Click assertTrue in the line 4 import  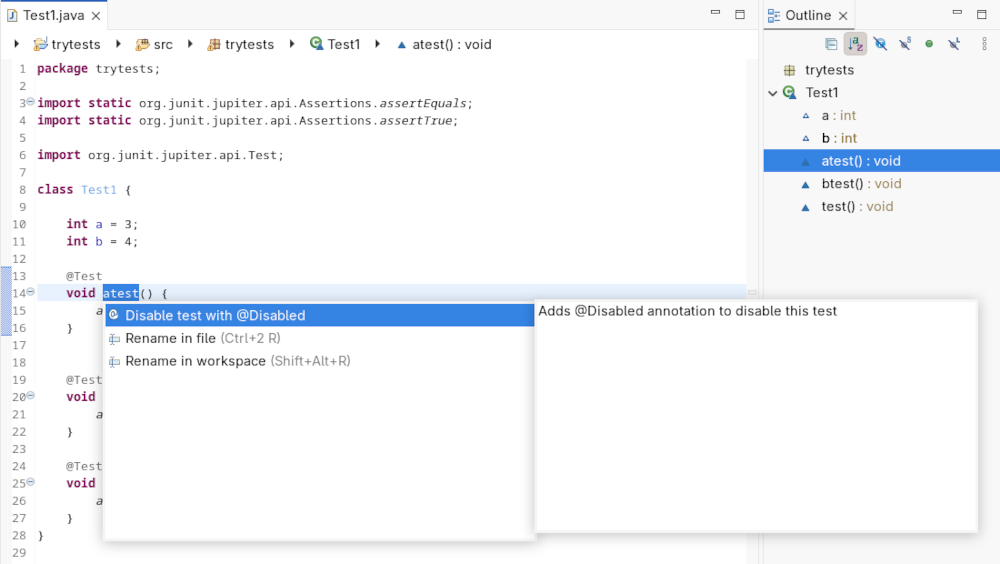point(416,121)
